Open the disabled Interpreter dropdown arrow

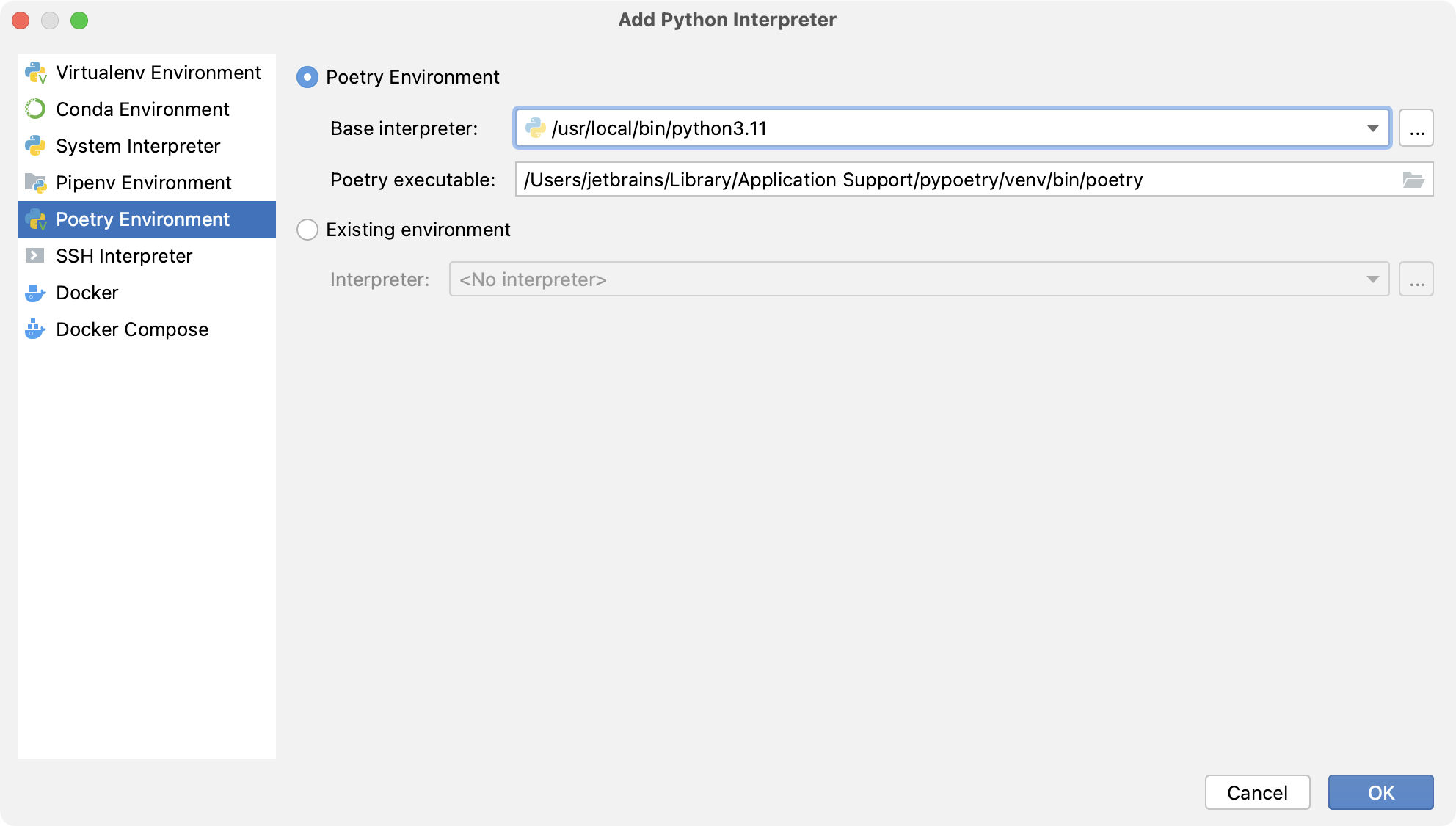point(1372,279)
